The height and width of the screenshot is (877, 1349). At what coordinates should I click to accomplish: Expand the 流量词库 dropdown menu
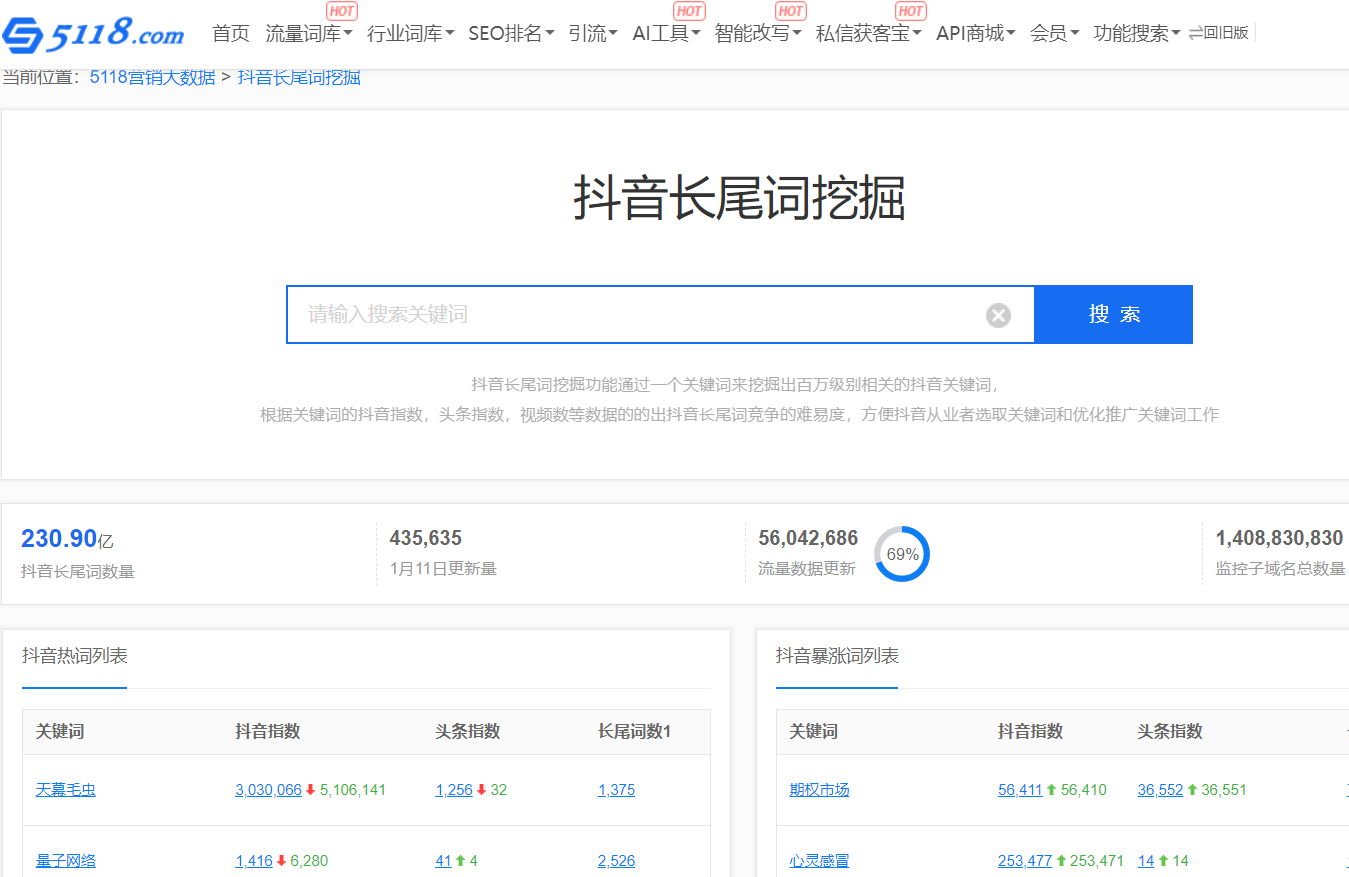click(x=309, y=33)
